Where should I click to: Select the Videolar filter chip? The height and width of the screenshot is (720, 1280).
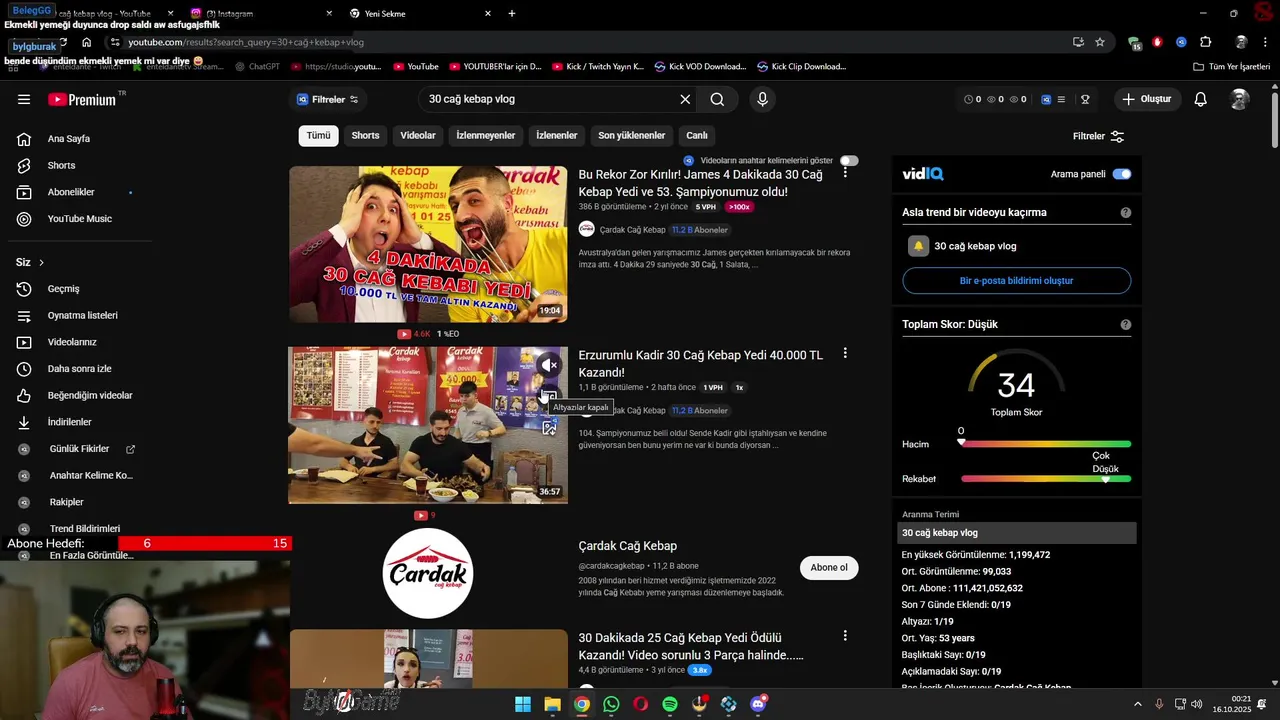418,135
